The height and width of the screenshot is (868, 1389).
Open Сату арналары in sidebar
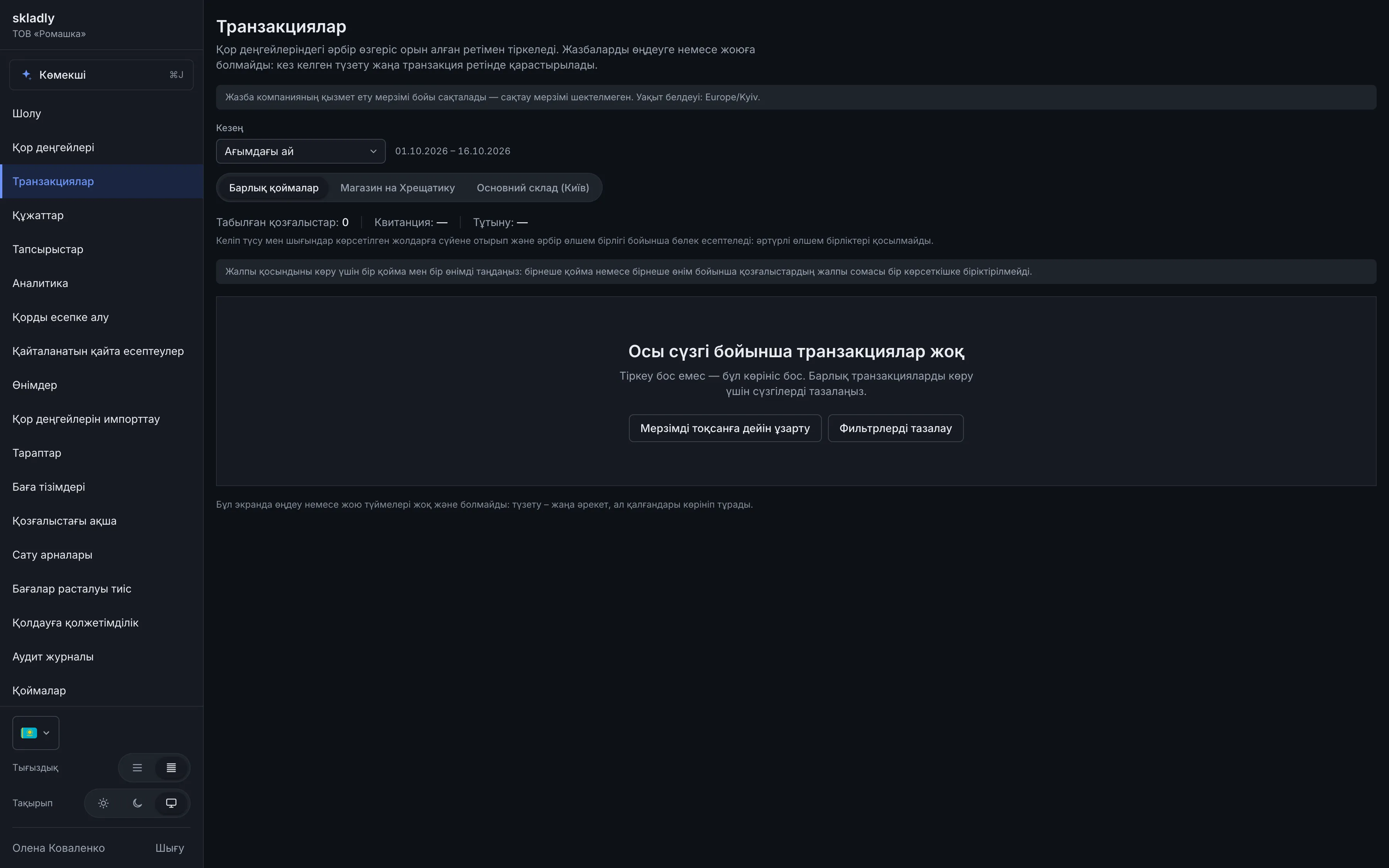[x=101, y=555]
